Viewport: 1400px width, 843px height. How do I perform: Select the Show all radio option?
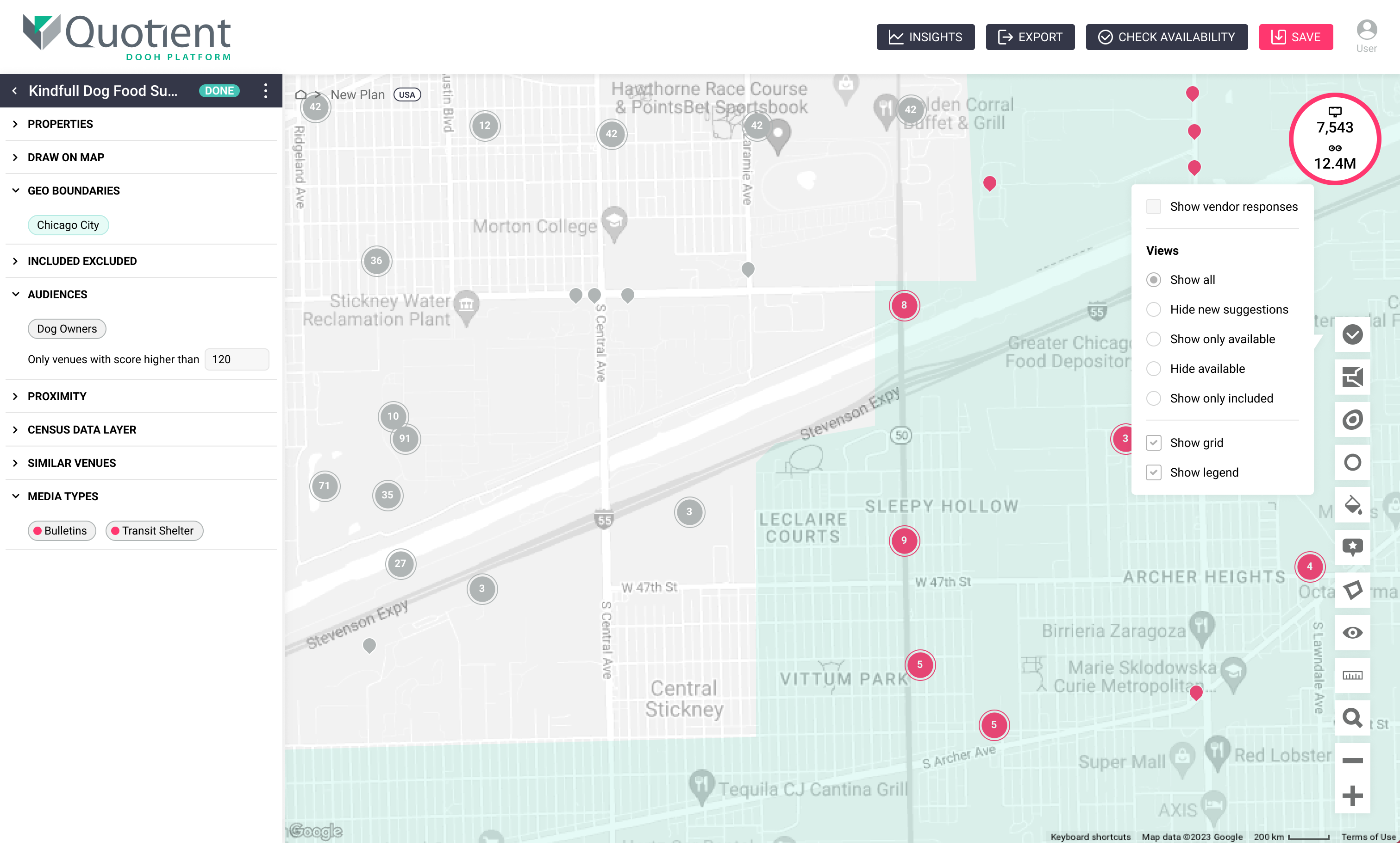(x=1153, y=279)
